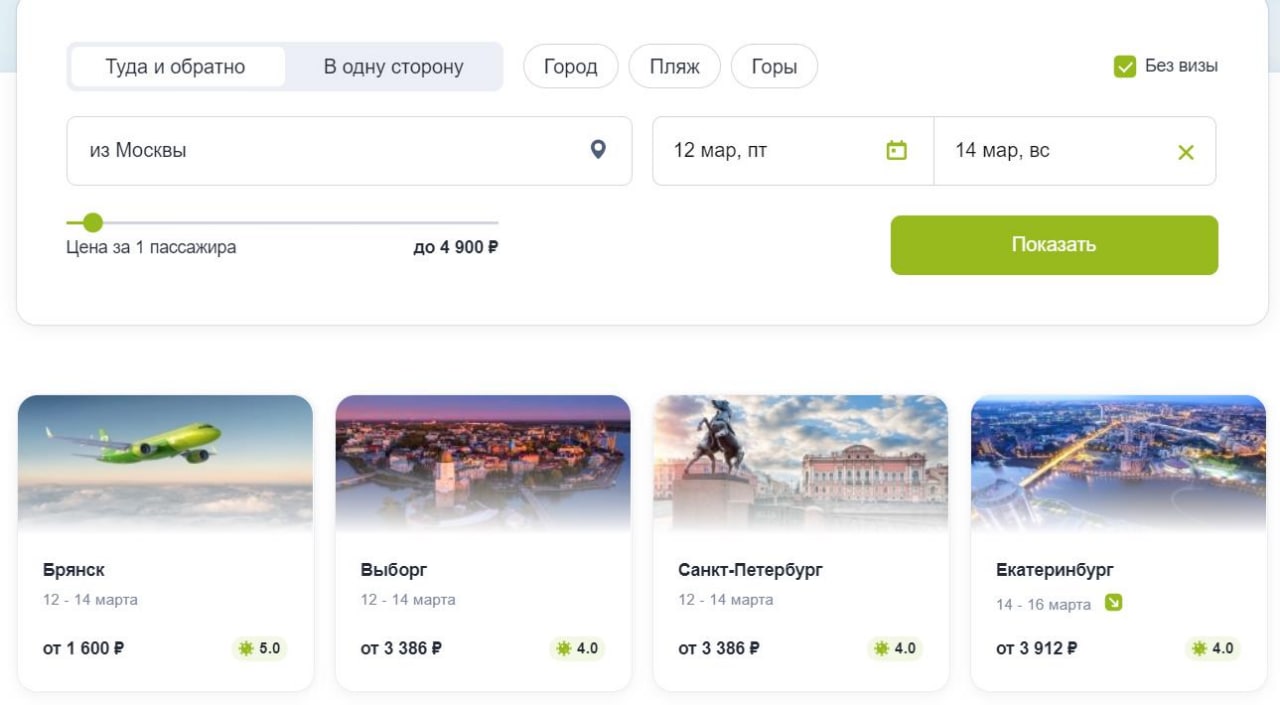Uncheck the Без визы checkbox

coord(1125,67)
